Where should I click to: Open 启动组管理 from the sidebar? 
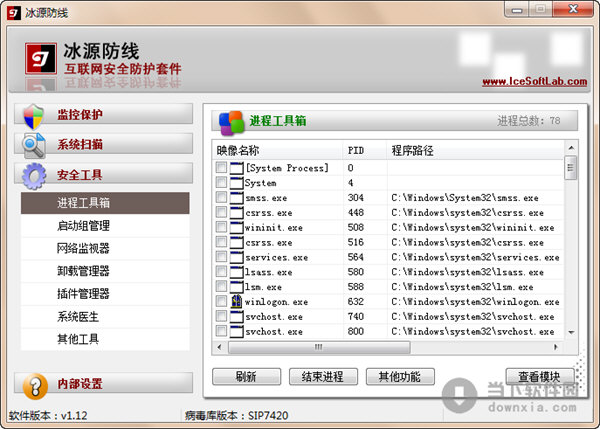(83, 226)
